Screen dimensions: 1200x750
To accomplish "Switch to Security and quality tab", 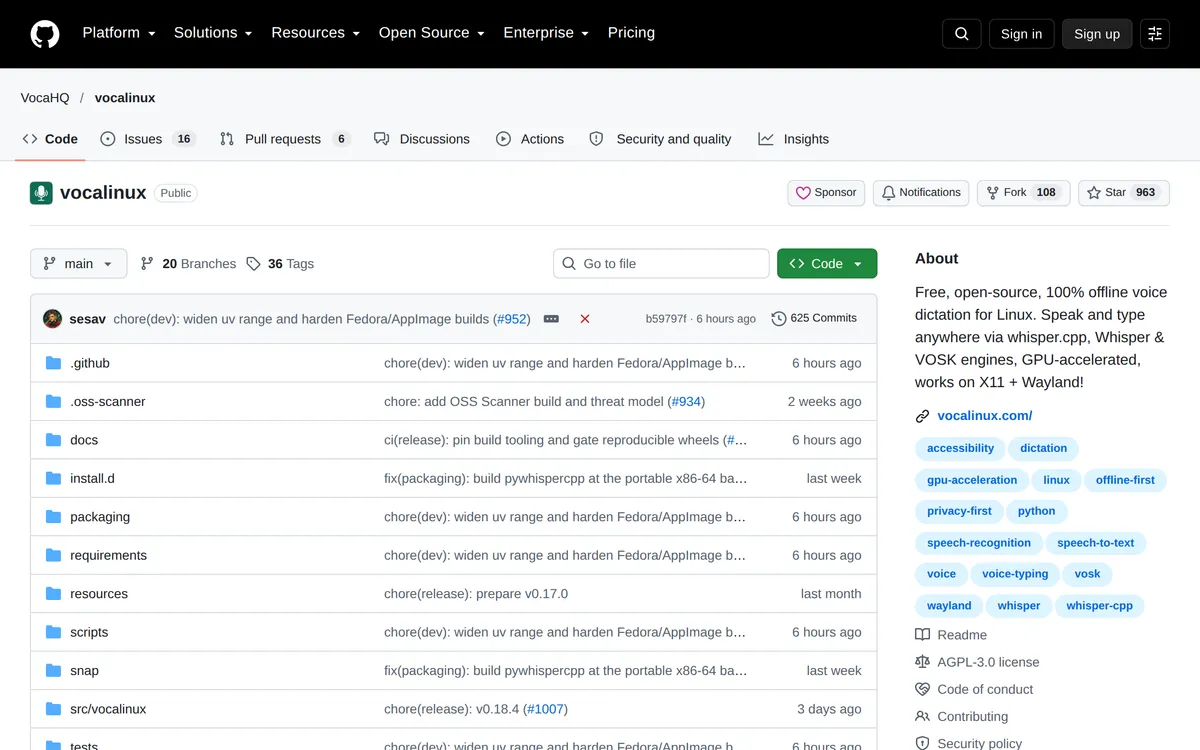I will 660,139.
